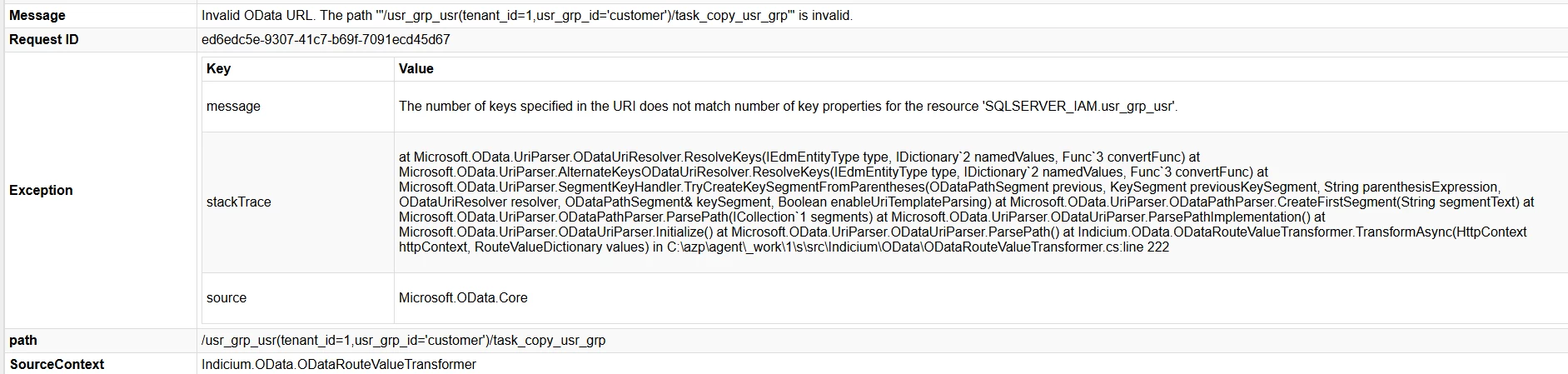Click the 'message' key cell
This screenshot has height=374, width=1568.
[x=233, y=107]
